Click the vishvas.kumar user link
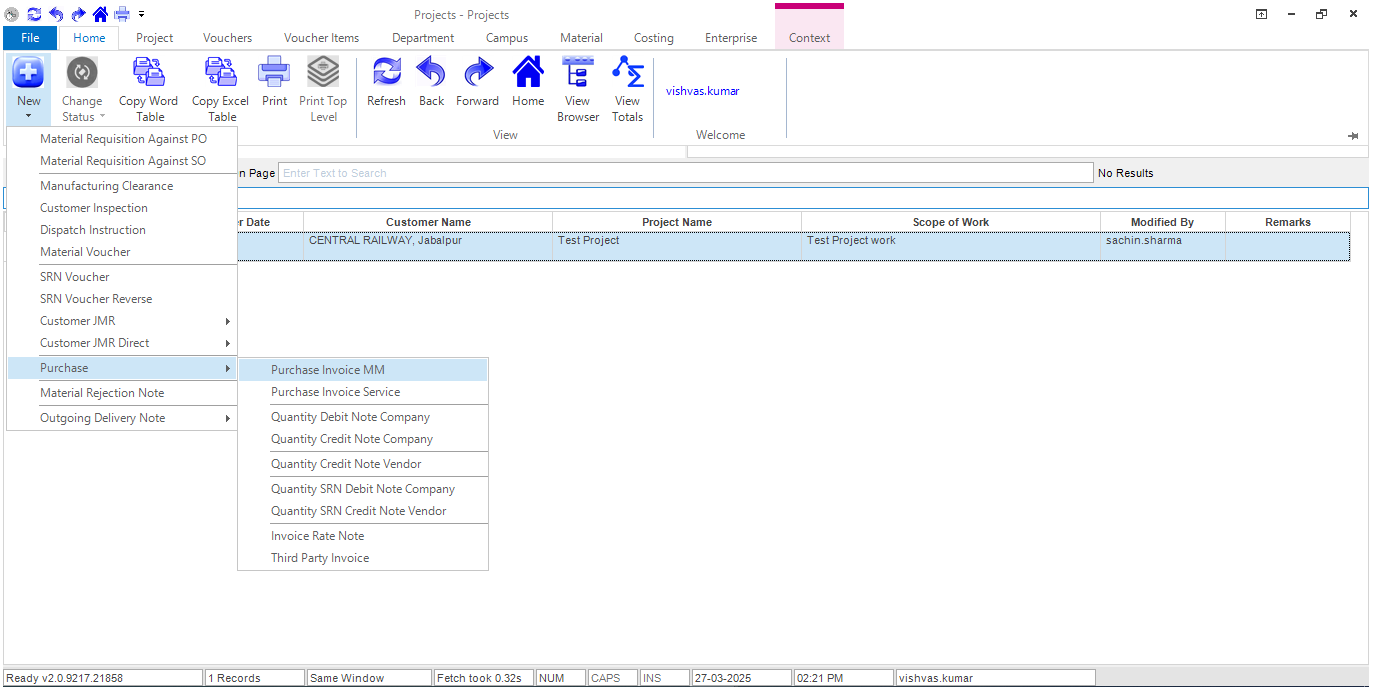Image resolution: width=1377 pixels, height=687 pixels. (702, 91)
